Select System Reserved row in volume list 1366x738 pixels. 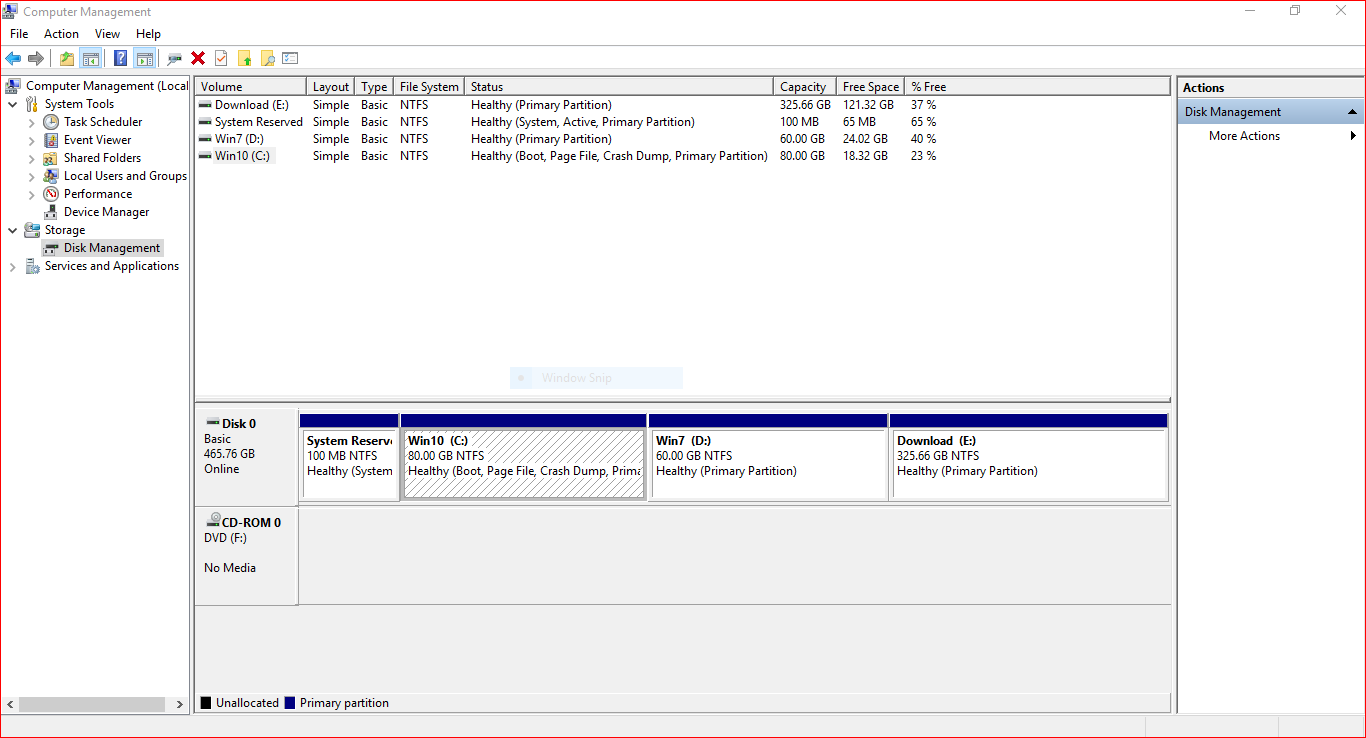coord(682,122)
